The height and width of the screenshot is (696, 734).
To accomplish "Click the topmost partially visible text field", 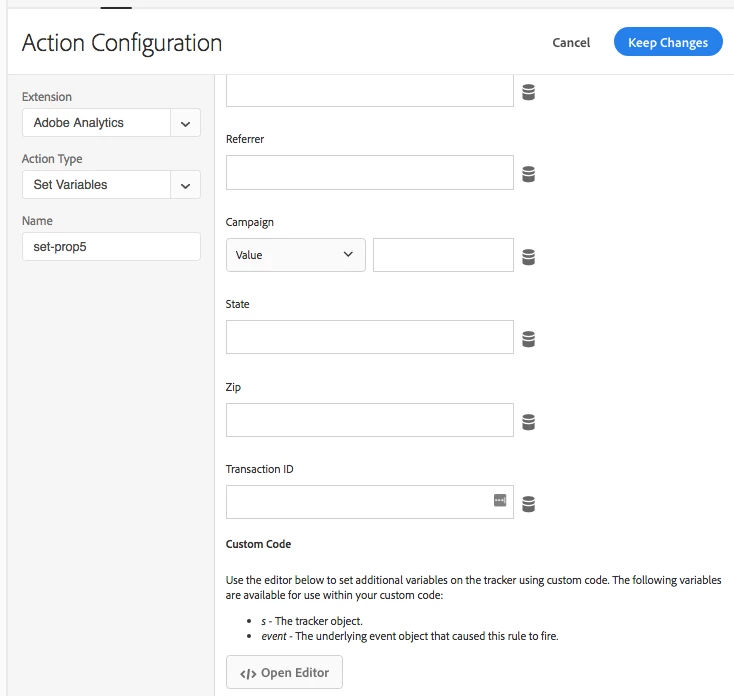I will tap(369, 92).
